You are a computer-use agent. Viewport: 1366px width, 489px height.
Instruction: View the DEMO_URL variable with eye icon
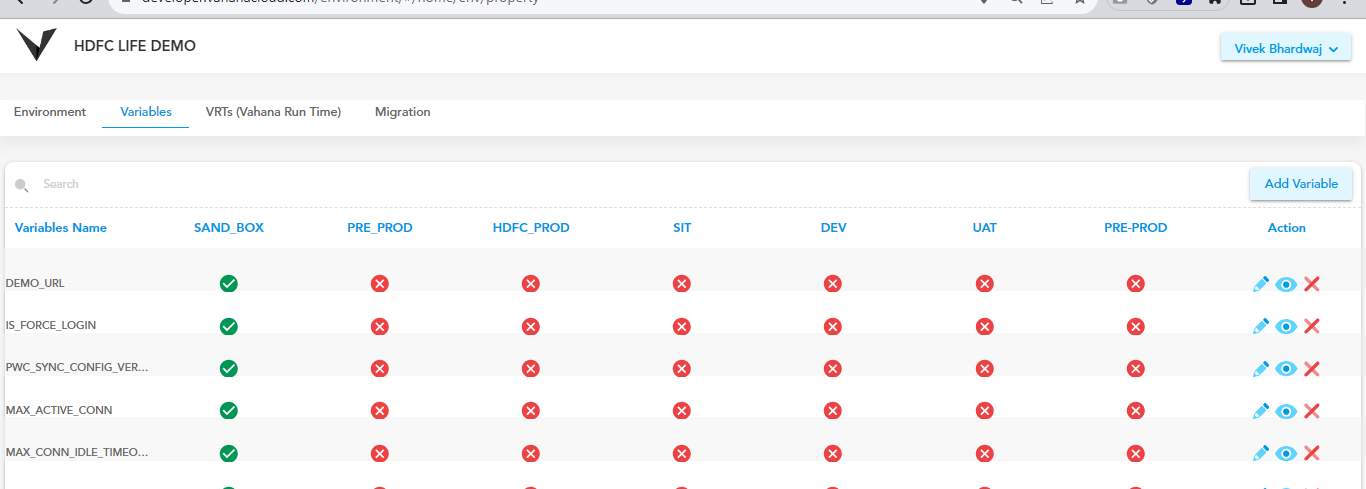tap(1286, 284)
